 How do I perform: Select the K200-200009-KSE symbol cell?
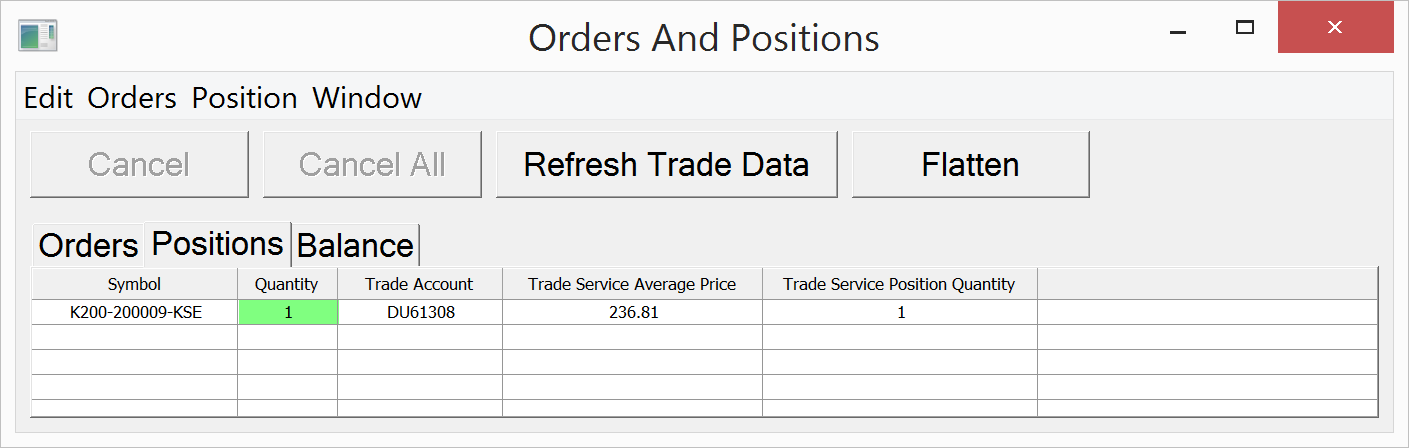click(x=135, y=312)
